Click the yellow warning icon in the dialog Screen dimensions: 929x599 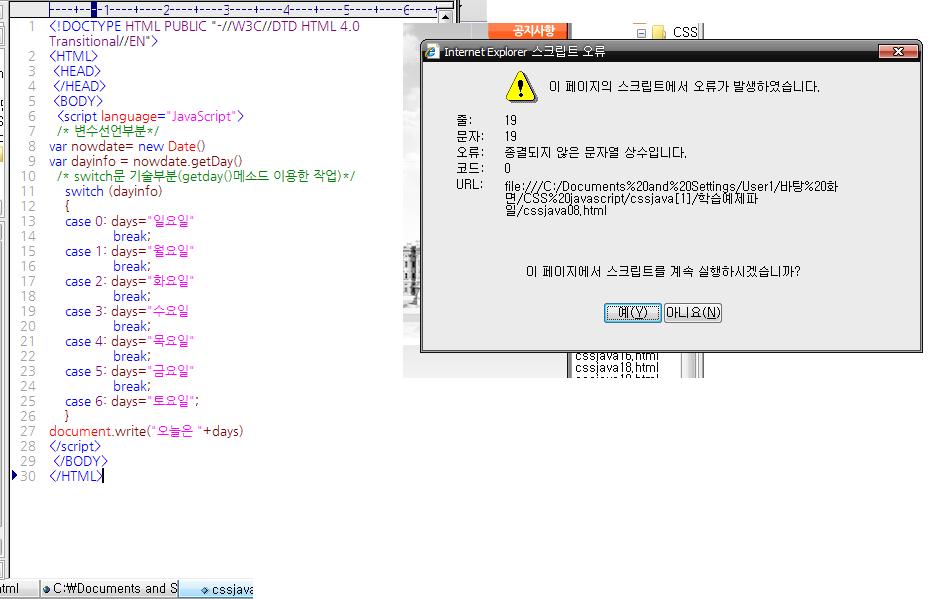tap(521, 87)
